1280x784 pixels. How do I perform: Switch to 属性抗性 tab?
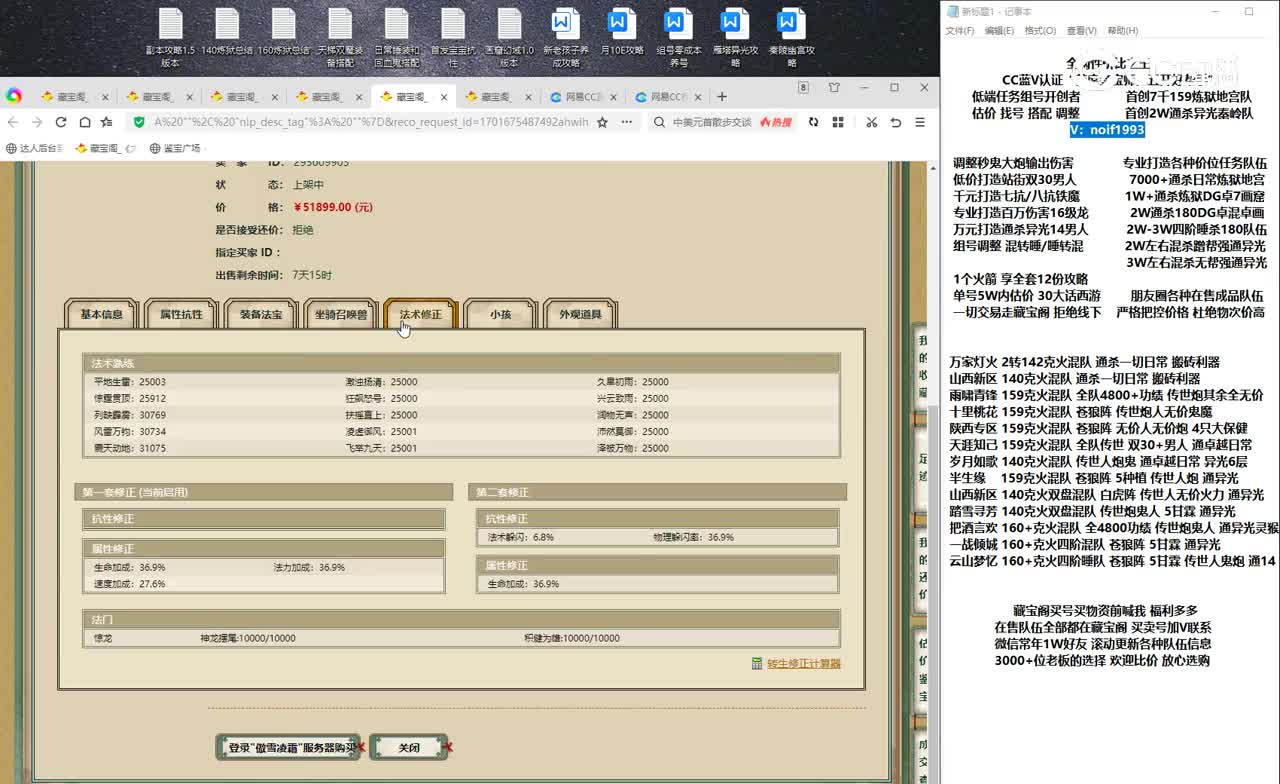(181, 314)
